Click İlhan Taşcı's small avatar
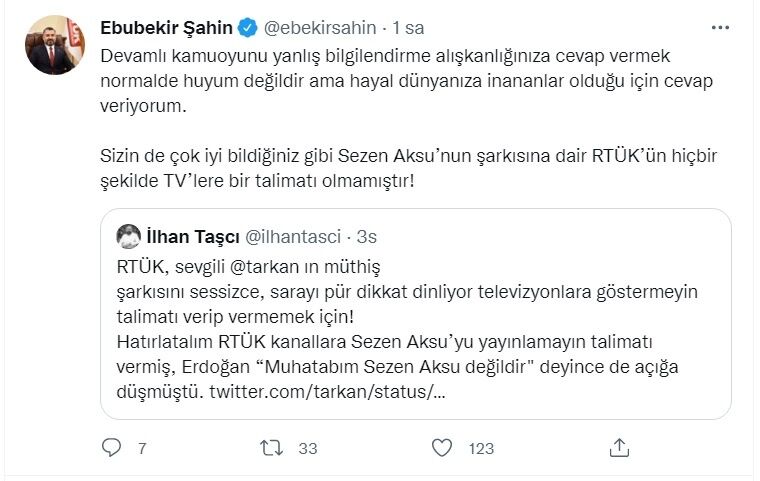760x481 pixels. point(128,237)
